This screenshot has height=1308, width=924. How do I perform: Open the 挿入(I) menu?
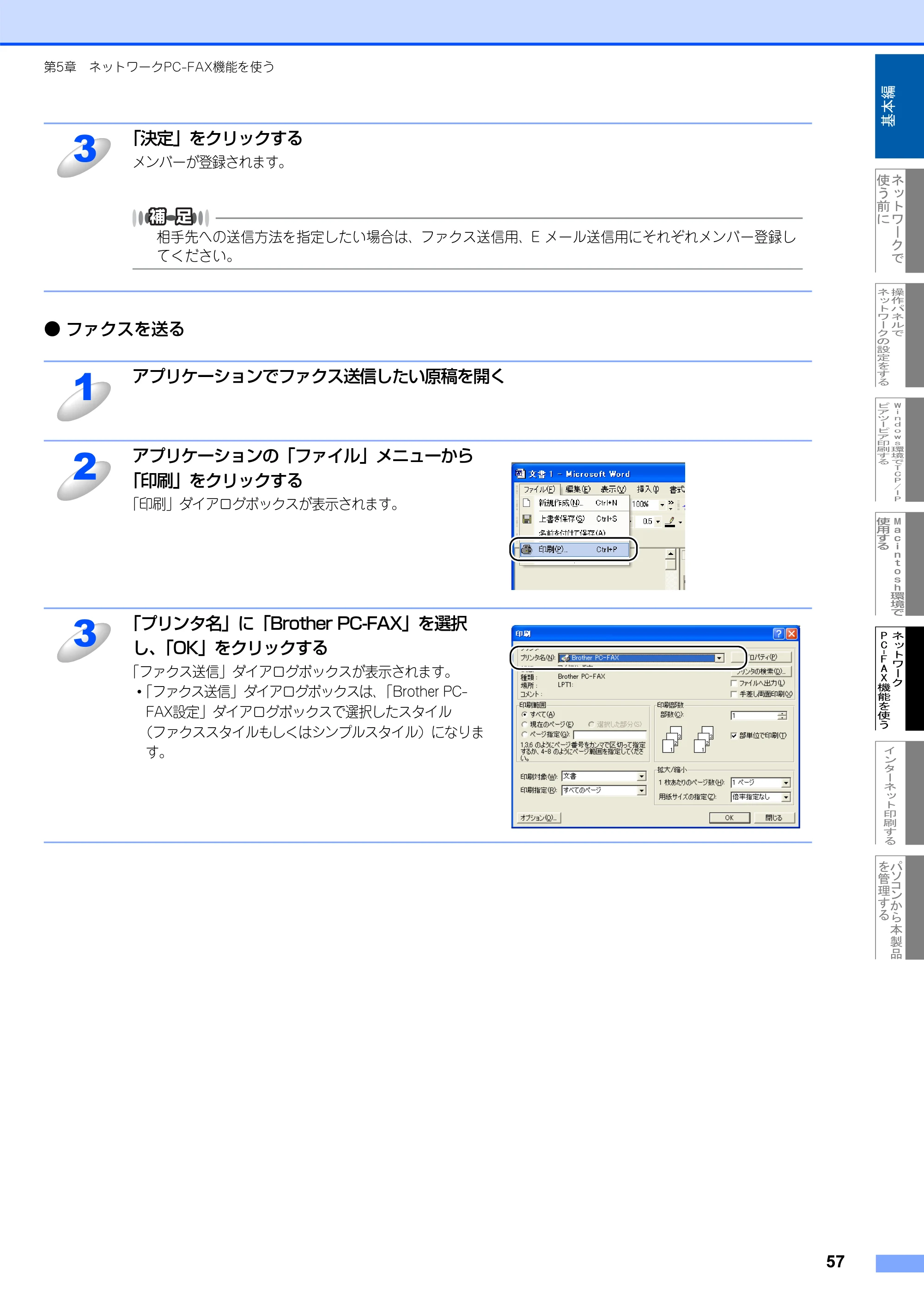[x=648, y=489]
